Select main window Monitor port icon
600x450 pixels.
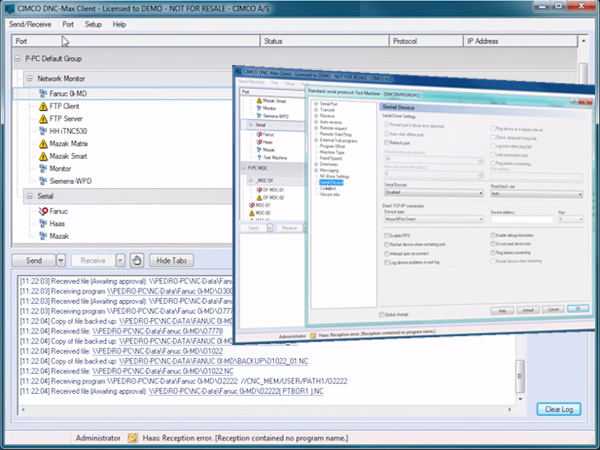pyautogui.click(x=43, y=168)
